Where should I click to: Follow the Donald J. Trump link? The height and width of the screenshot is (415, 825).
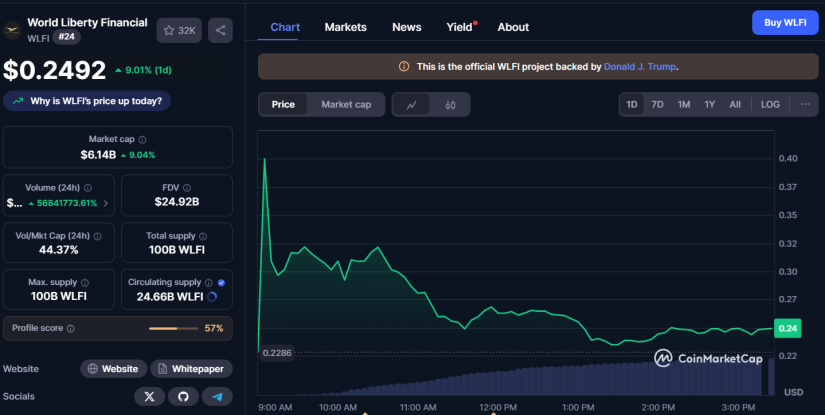point(640,67)
